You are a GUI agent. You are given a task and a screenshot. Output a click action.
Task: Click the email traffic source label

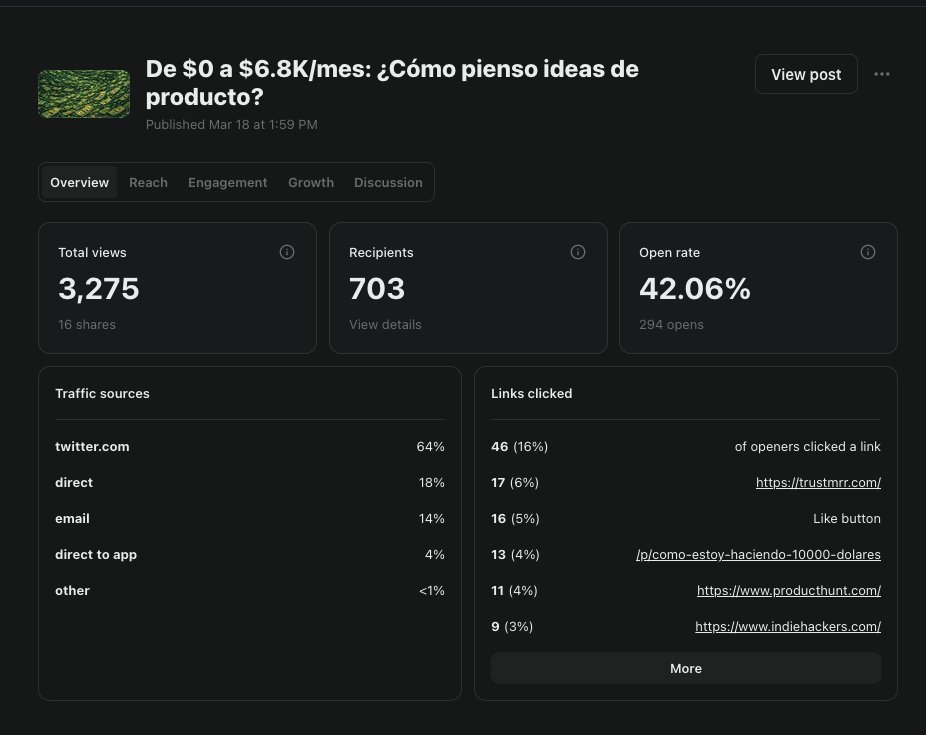point(72,518)
